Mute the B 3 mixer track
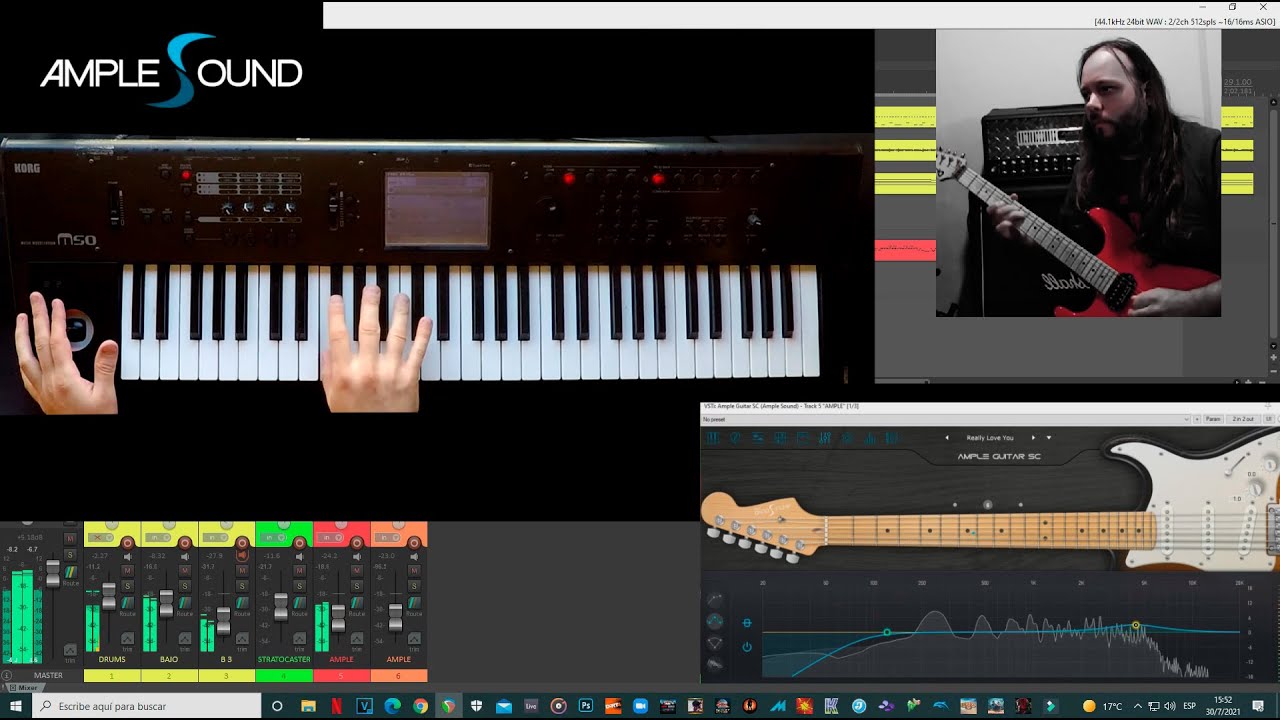 coord(242,570)
